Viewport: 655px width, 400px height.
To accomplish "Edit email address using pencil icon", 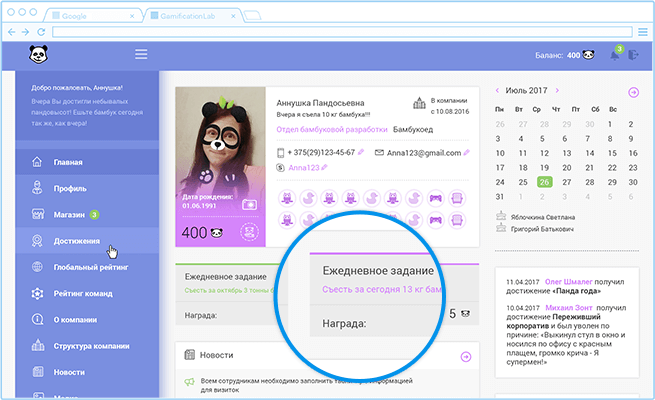I will point(466,152).
